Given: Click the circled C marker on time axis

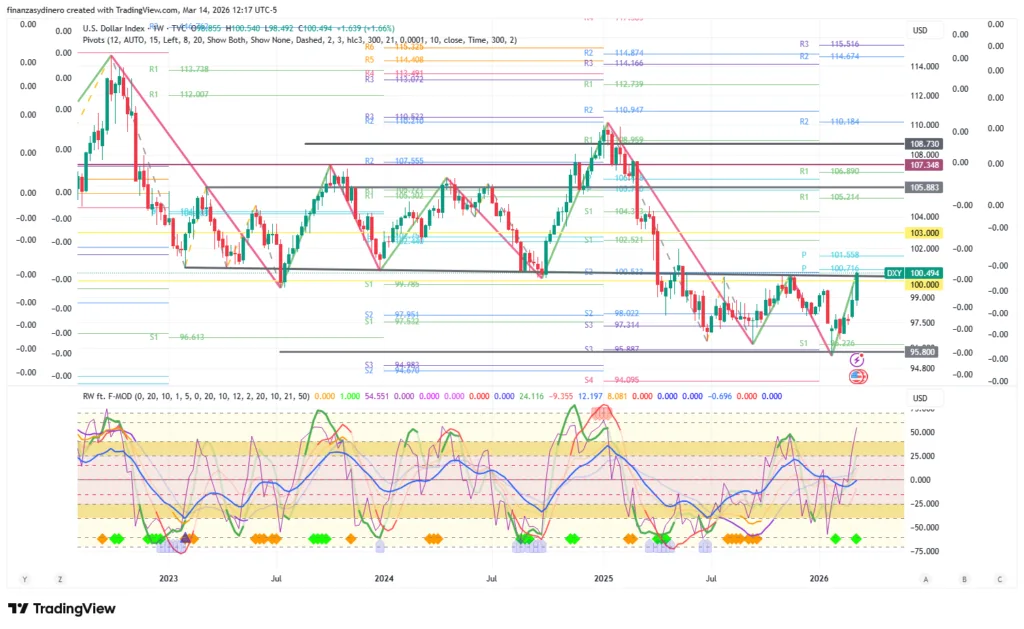Looking at the screenshot, I should (999, 579).
